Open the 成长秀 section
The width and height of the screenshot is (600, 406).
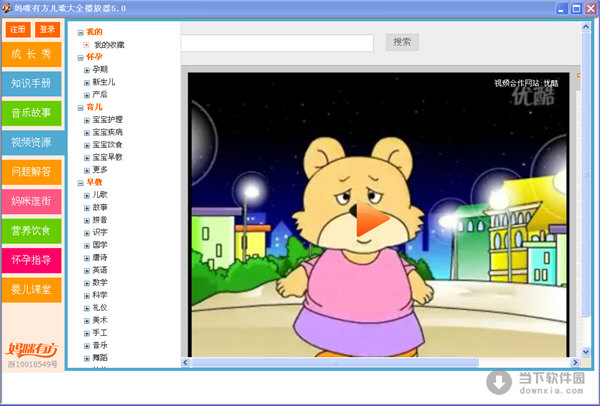tap(31, 54)
